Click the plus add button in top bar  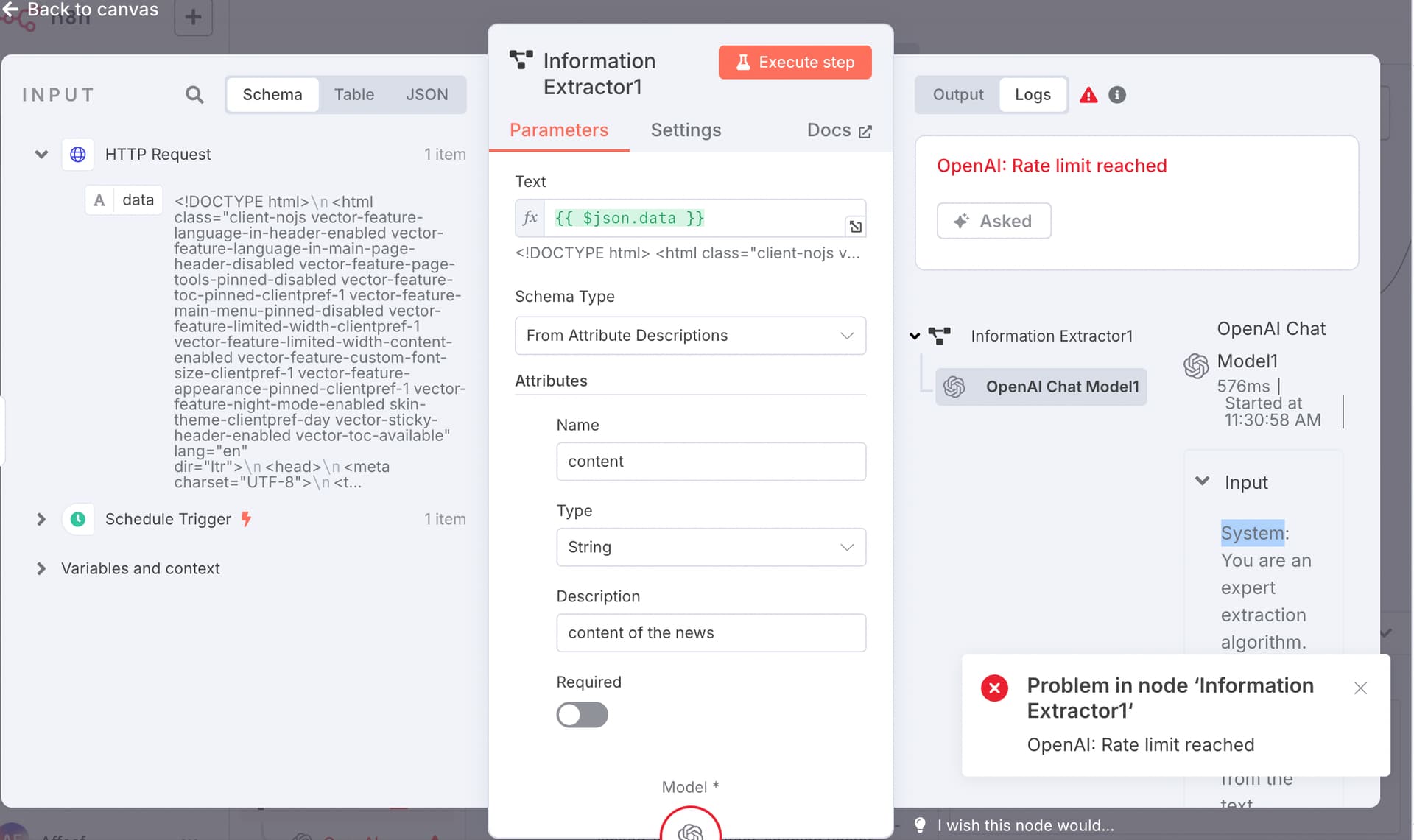pos(193,16)
